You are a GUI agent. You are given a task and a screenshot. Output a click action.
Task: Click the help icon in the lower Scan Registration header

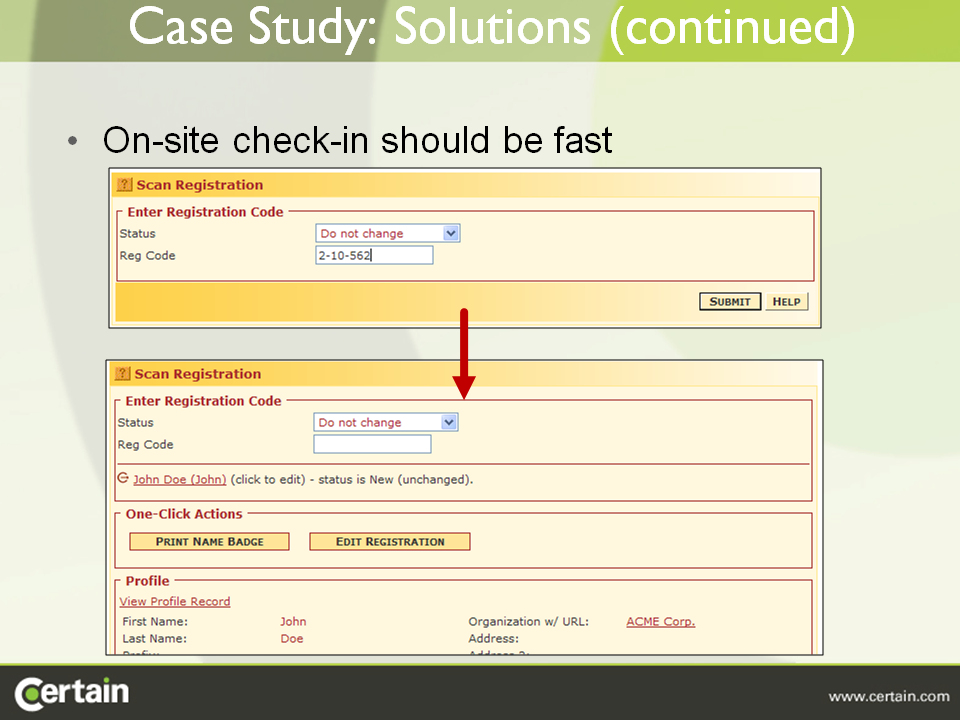click(122, 373)
